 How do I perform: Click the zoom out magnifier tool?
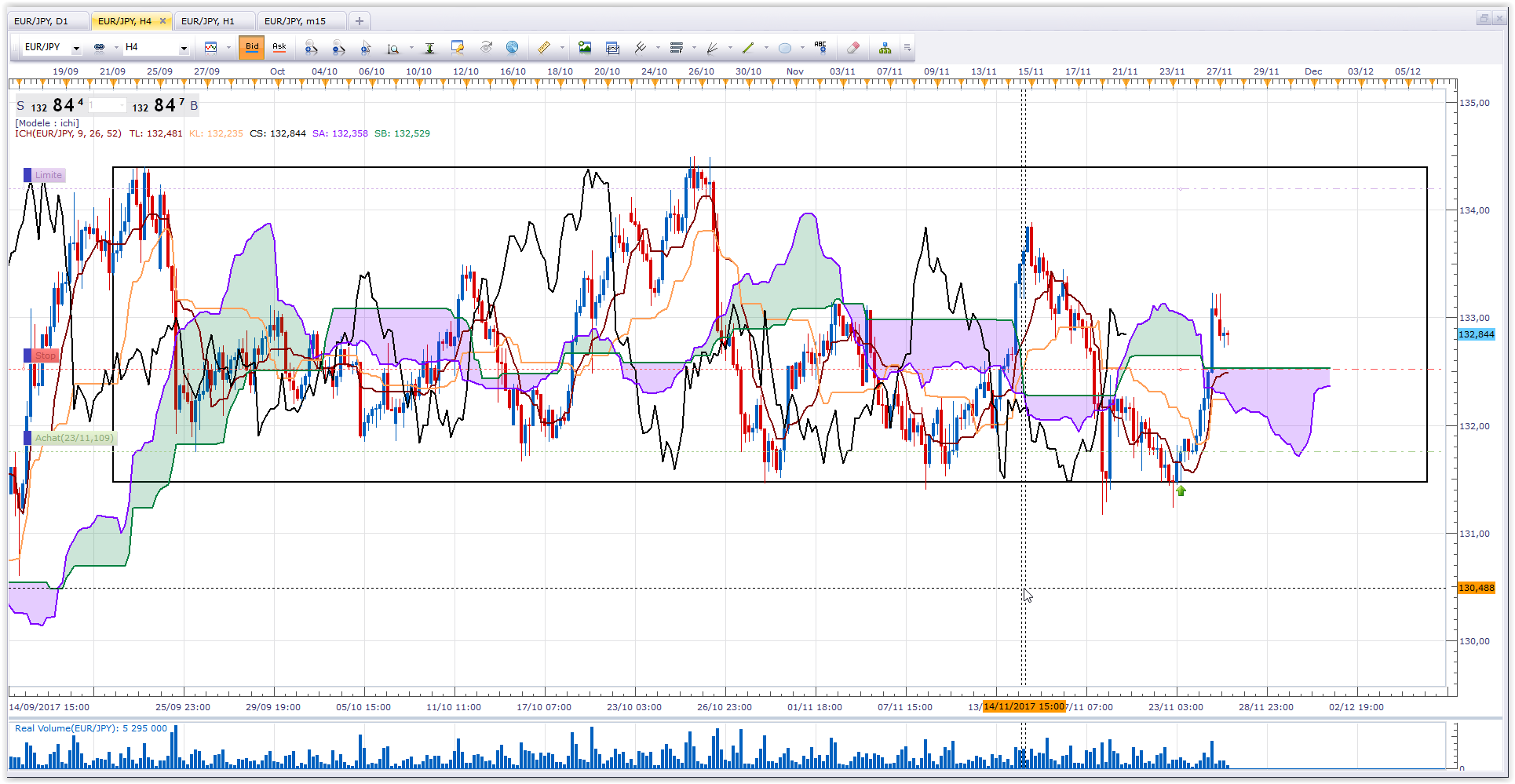[x=338, y=48]
